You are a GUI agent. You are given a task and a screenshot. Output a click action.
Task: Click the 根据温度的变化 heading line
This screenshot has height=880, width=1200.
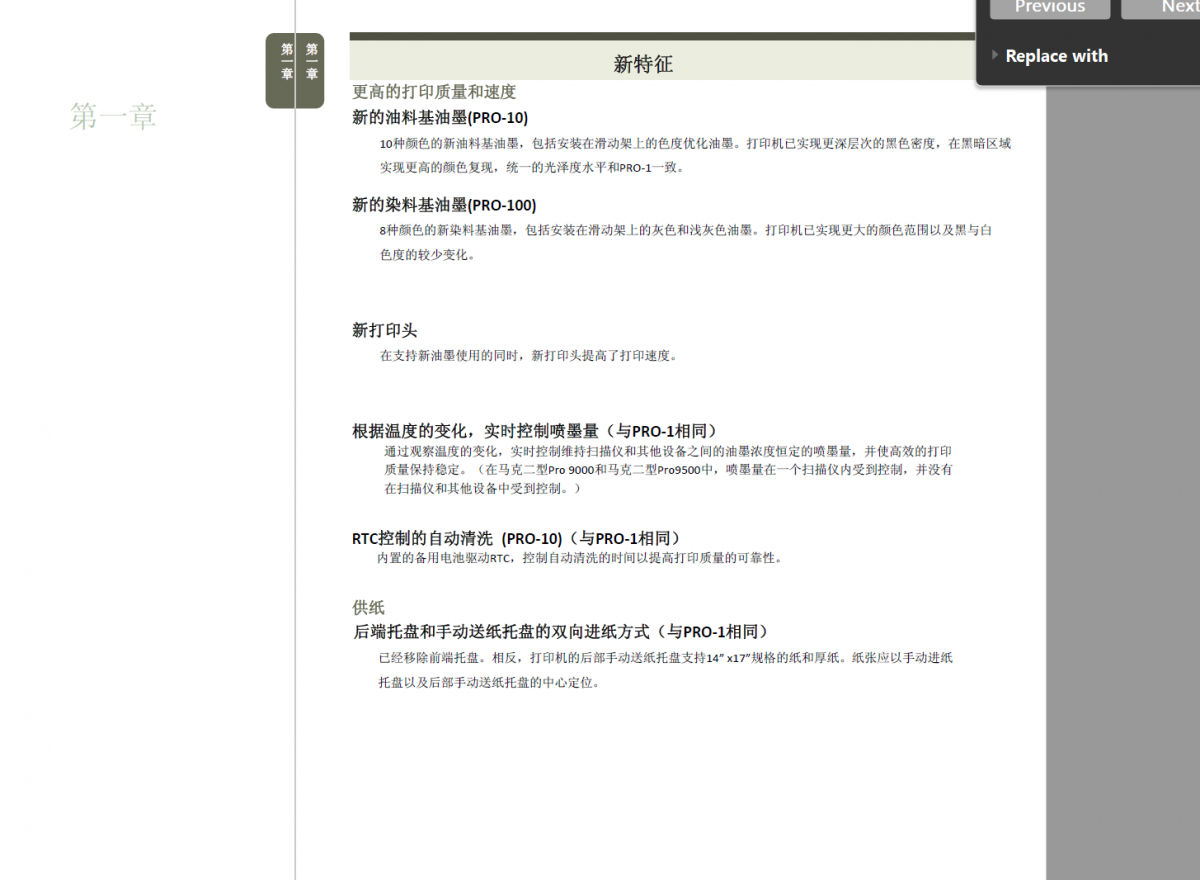click(535, 431)
